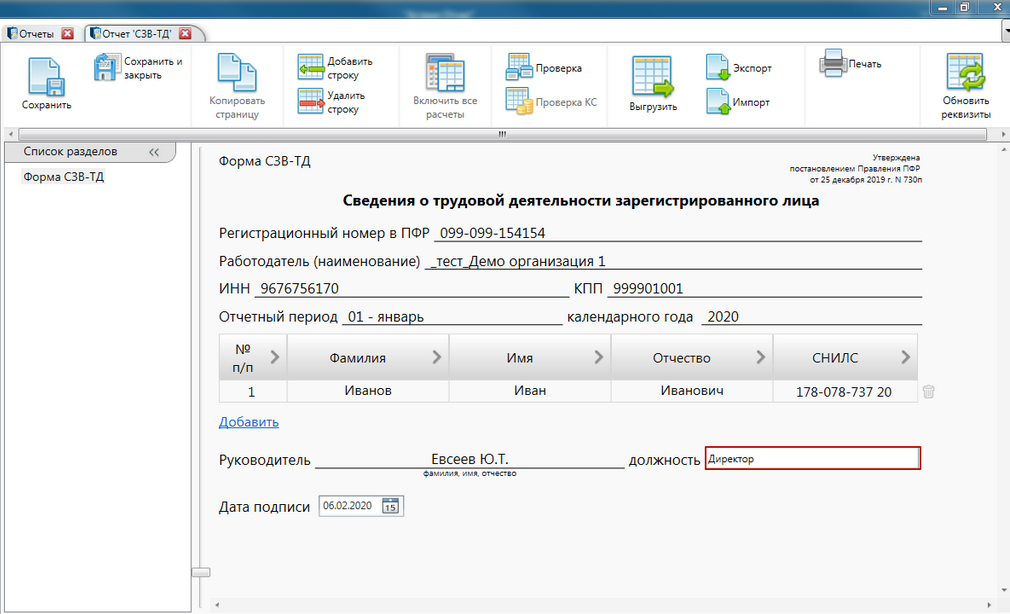Click the left panel splitter handle
This screenshot has width=1010, height=614.
click(201, 572)
